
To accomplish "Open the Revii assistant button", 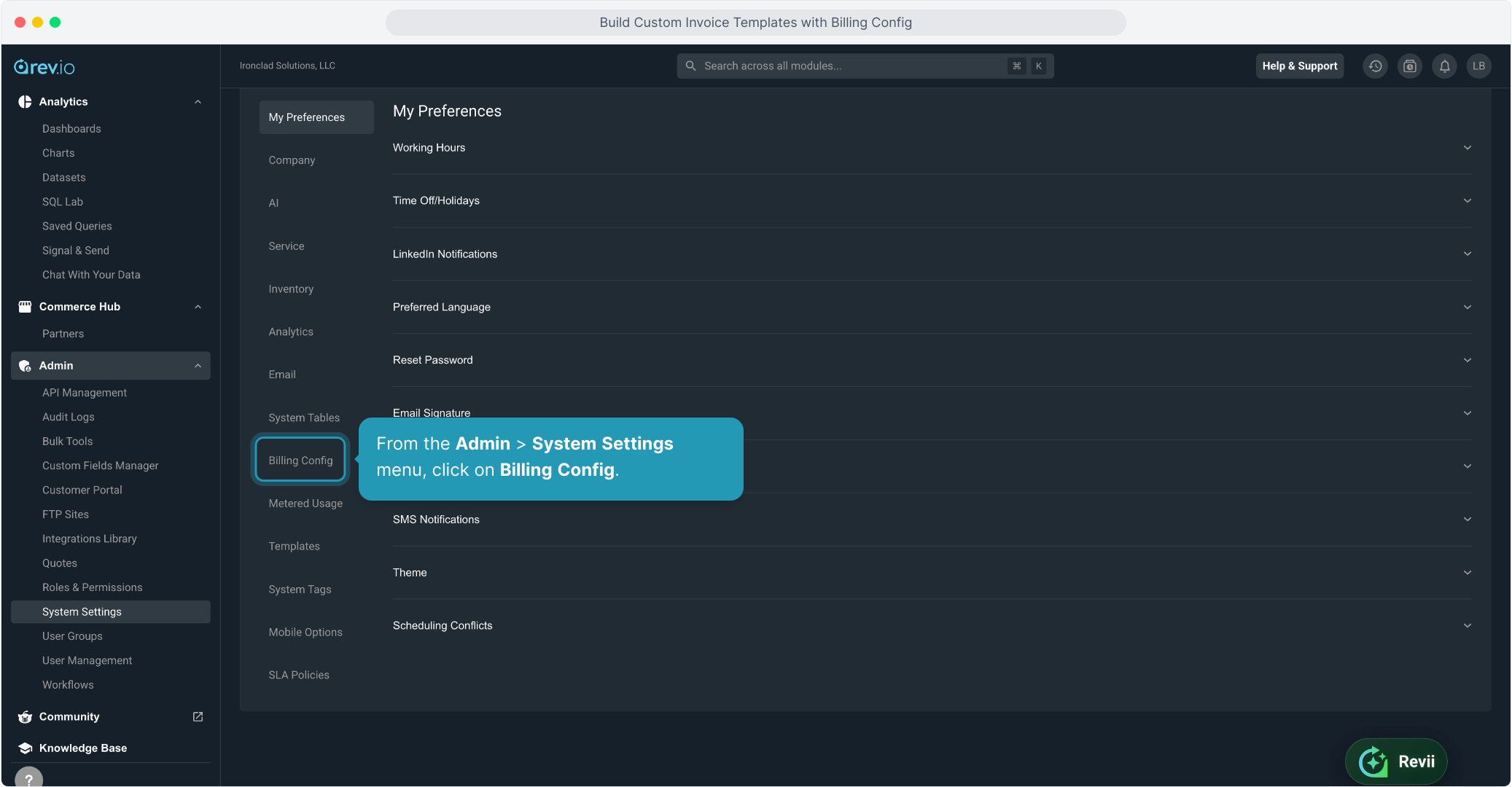I will point(1396,762).
